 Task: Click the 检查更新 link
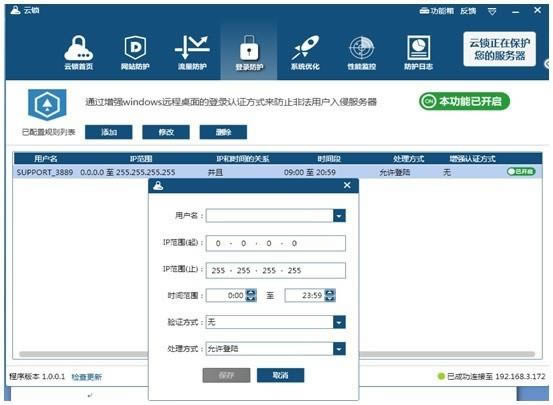87,377
